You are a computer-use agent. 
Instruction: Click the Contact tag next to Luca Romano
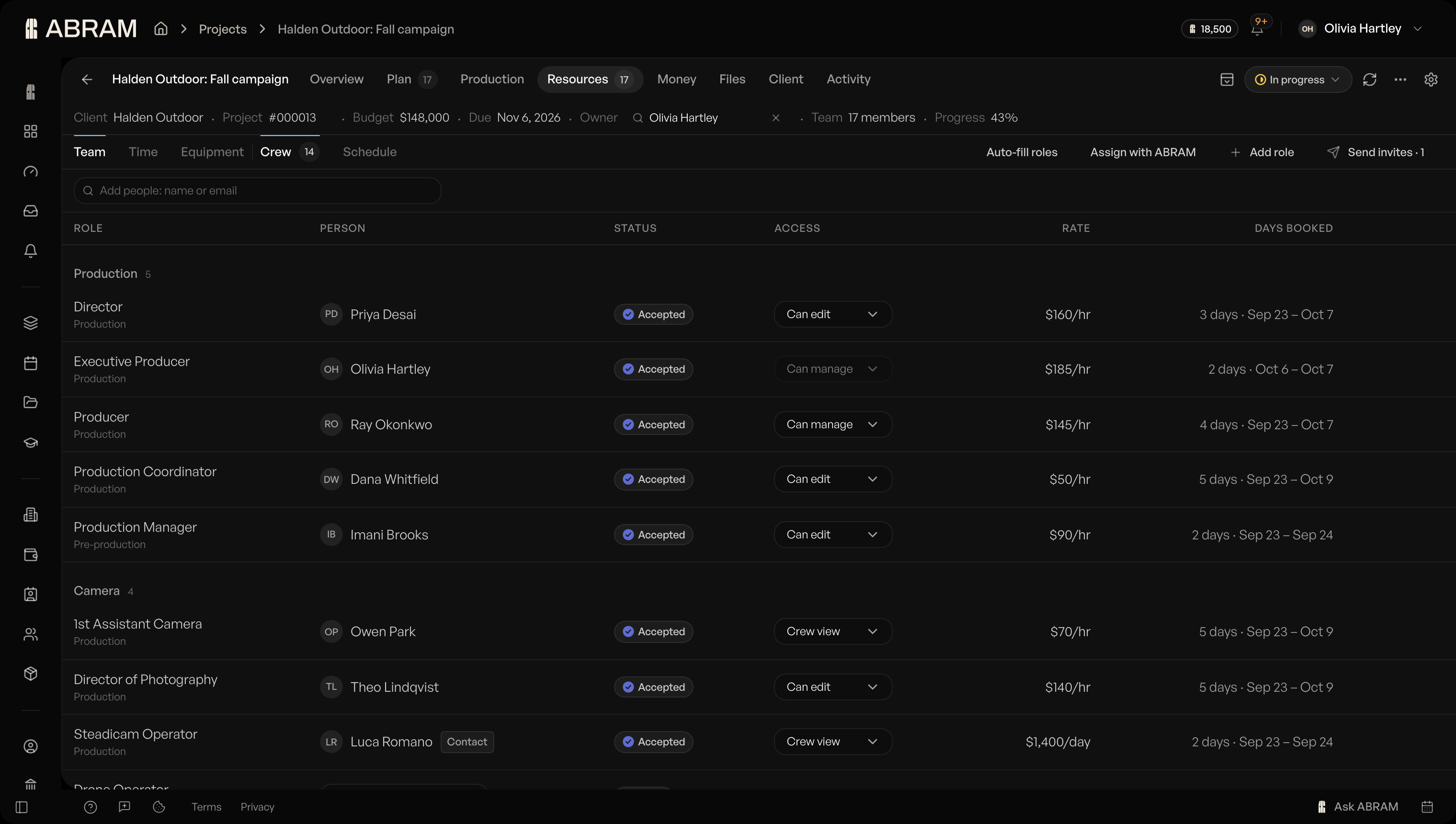point(466,742)
